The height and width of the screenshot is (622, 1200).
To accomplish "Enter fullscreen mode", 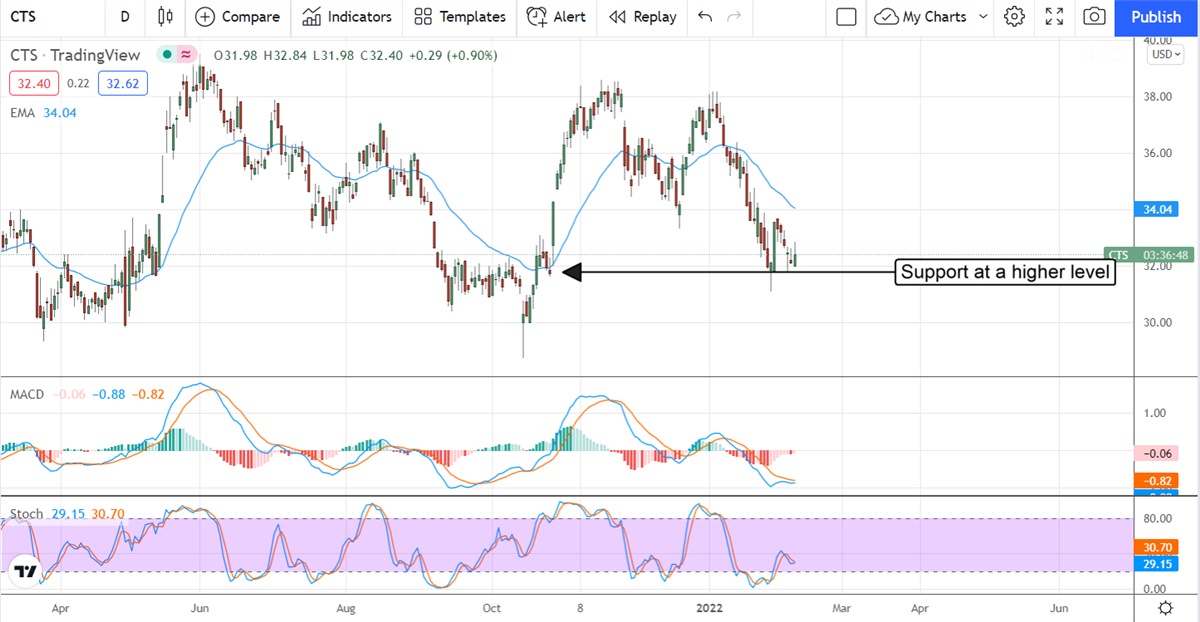I will [1054, 17].
